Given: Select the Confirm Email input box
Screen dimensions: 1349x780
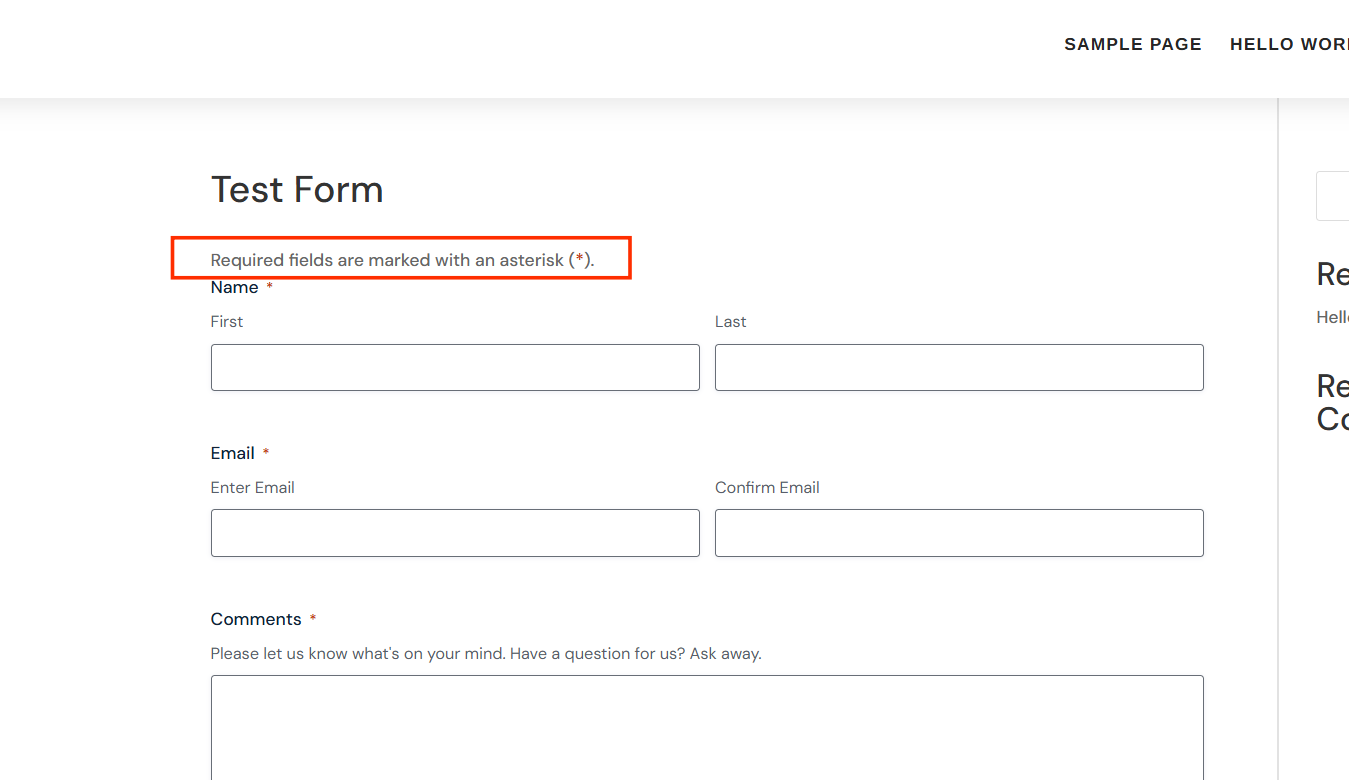Looking at the screenshot, I should coord(958,532).
